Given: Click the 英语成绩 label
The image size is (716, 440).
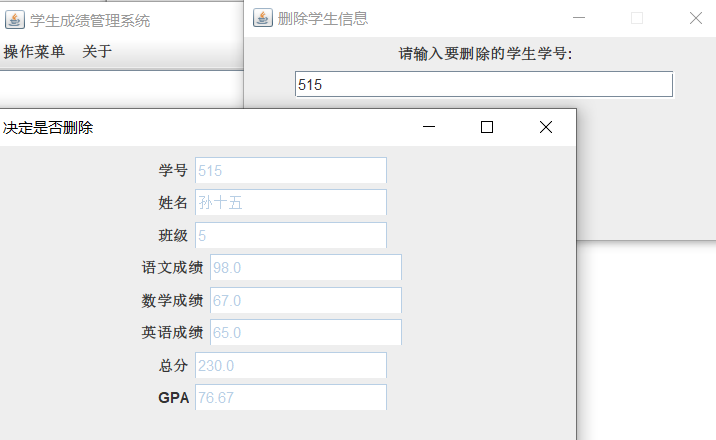Looking at the screenshot, I should [x=172, y=332].
